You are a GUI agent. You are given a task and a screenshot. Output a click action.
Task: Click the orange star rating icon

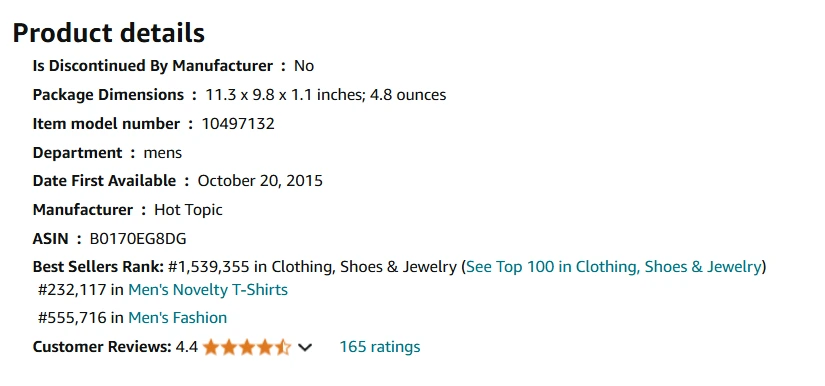click(x=246, y=347)
